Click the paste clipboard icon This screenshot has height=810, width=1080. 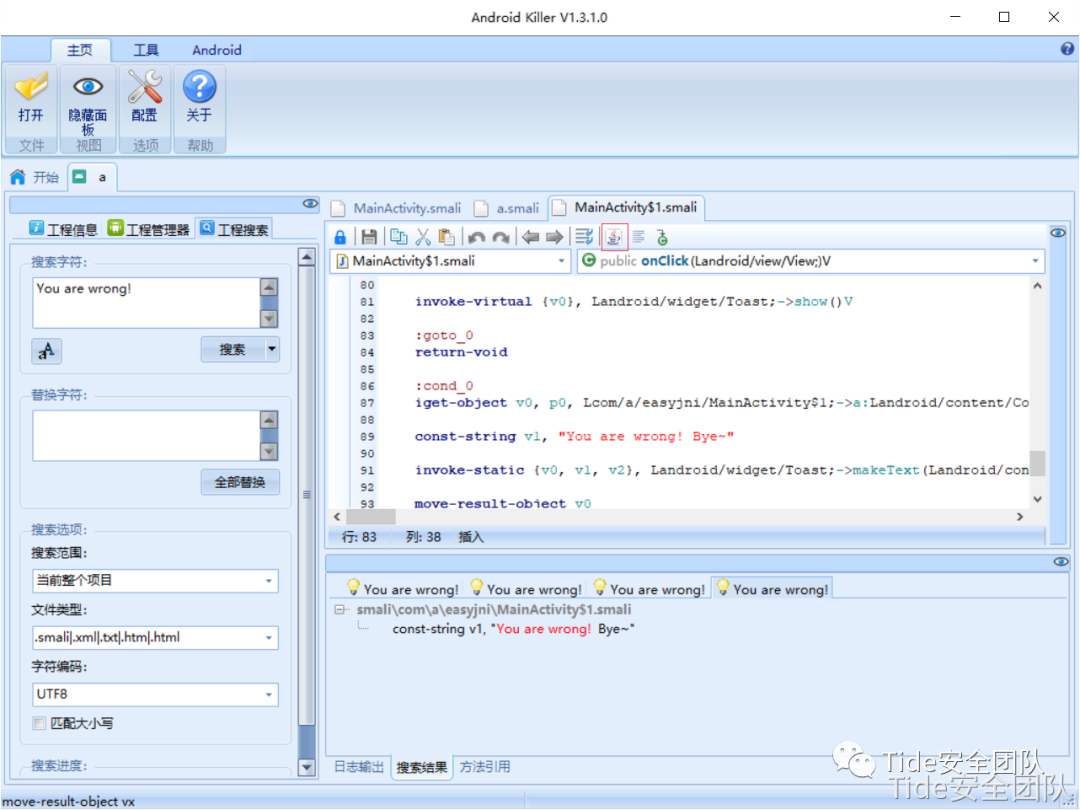point(446,237)
